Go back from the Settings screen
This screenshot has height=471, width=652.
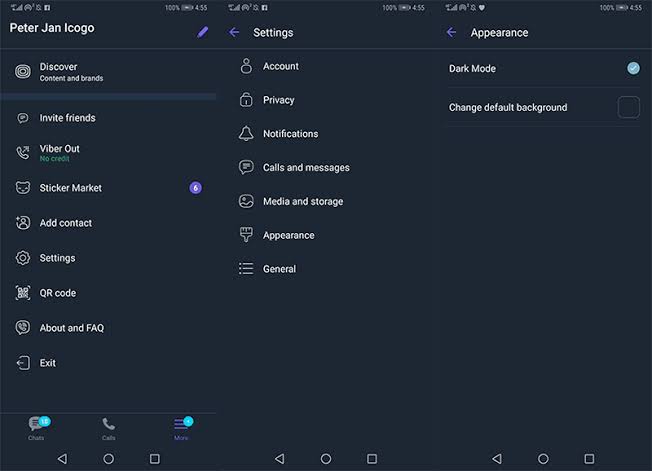tap(234, 32)
